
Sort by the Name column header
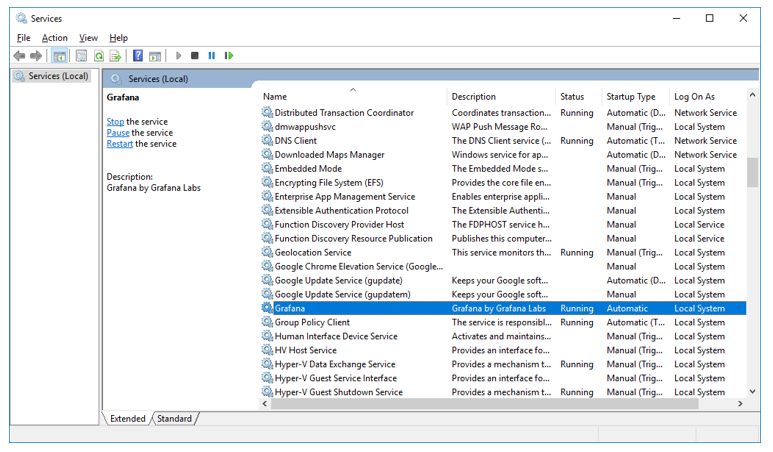[352, 97]
